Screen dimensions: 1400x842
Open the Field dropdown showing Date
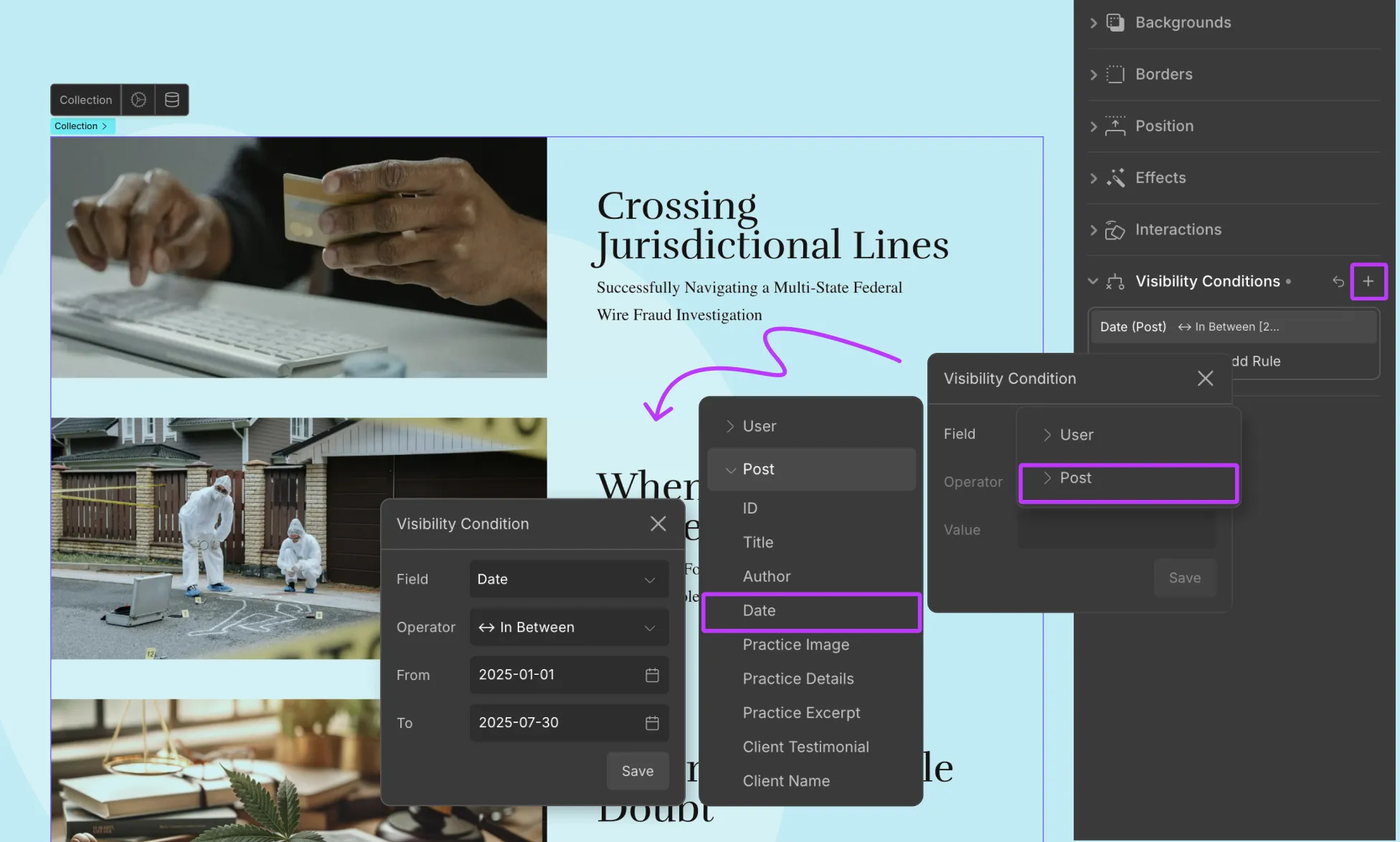569,579
